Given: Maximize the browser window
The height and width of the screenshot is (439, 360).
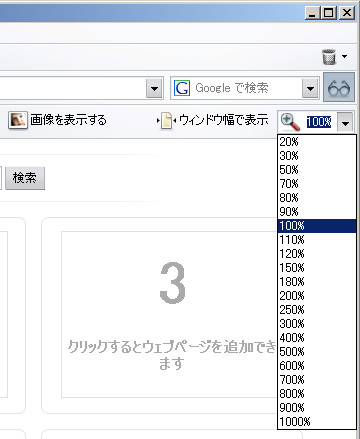Looking at the screenshot, I should [329, 13].
